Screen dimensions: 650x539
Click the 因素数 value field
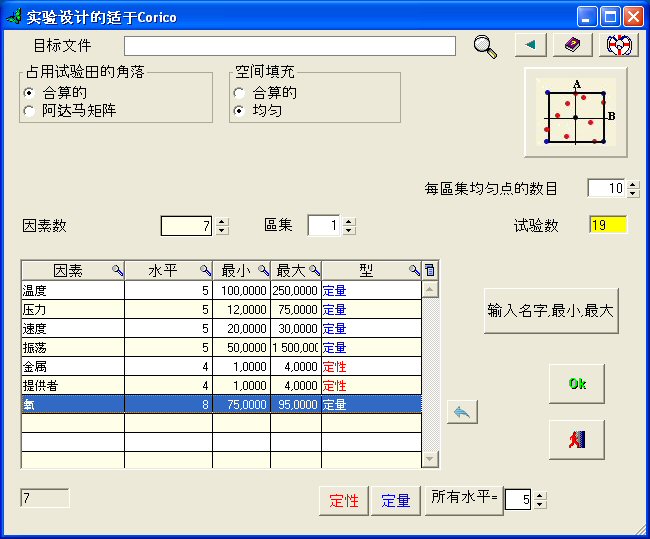point(187,226)
